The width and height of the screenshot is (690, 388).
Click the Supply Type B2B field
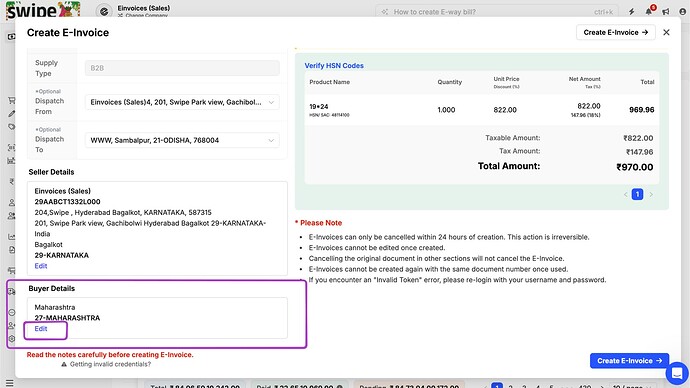(182, 68)
